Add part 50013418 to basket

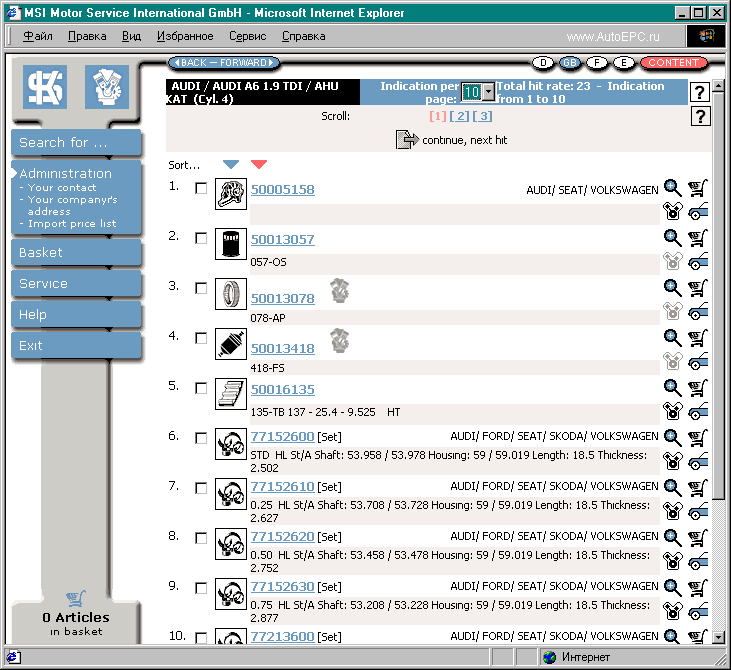click(x=698, y=338)
